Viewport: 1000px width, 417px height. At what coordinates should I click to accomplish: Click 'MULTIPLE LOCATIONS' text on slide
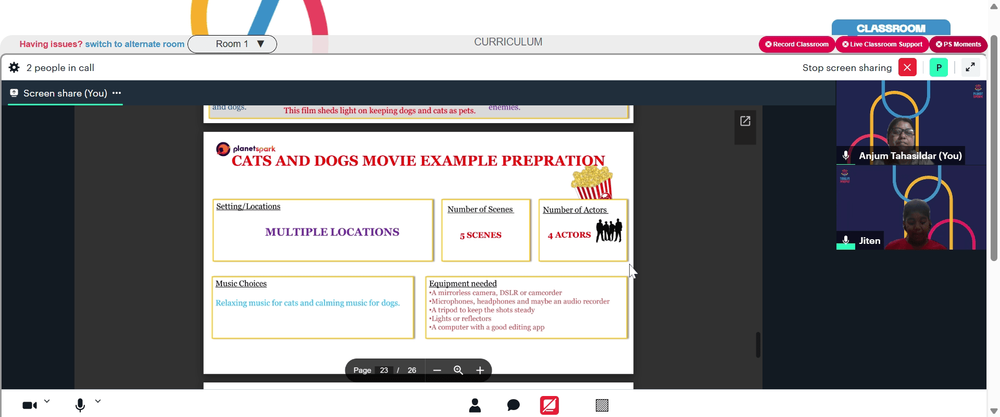[332, 232]
